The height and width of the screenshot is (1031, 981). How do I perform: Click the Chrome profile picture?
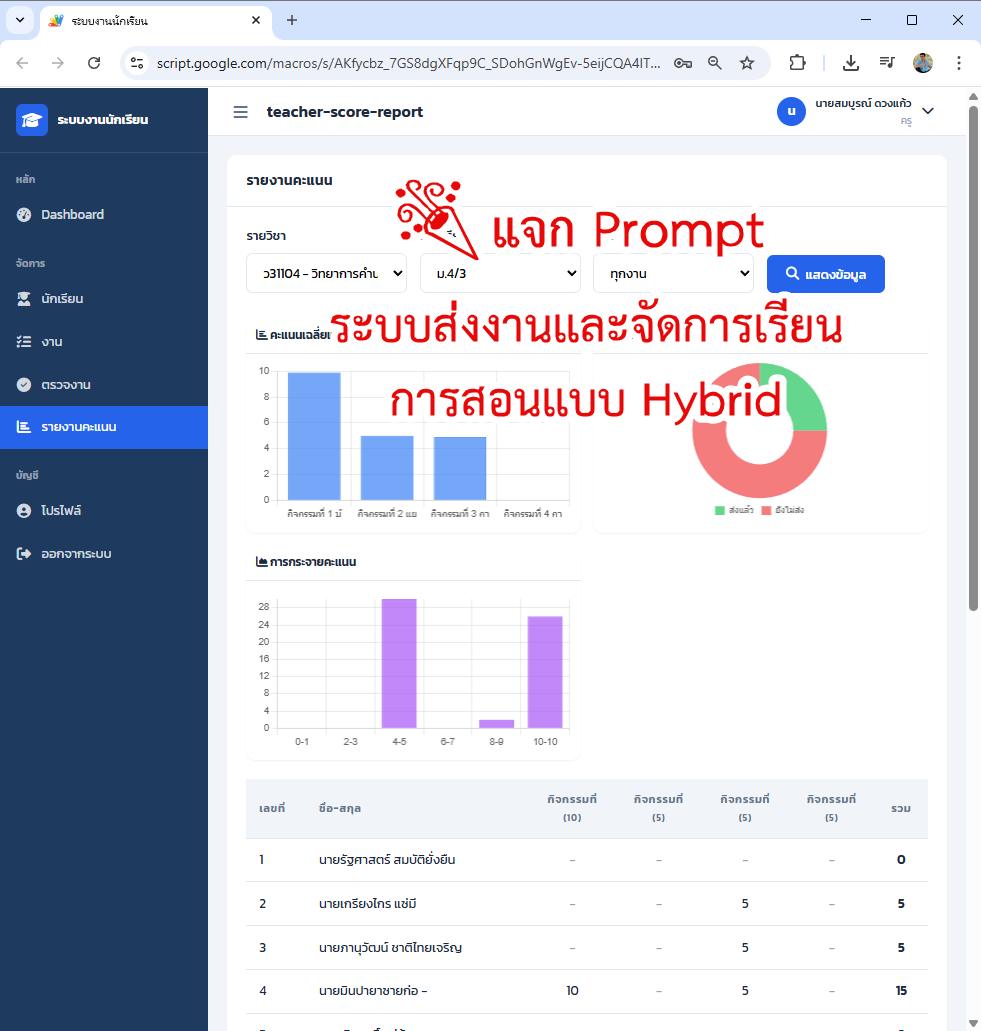pos(923,63)
